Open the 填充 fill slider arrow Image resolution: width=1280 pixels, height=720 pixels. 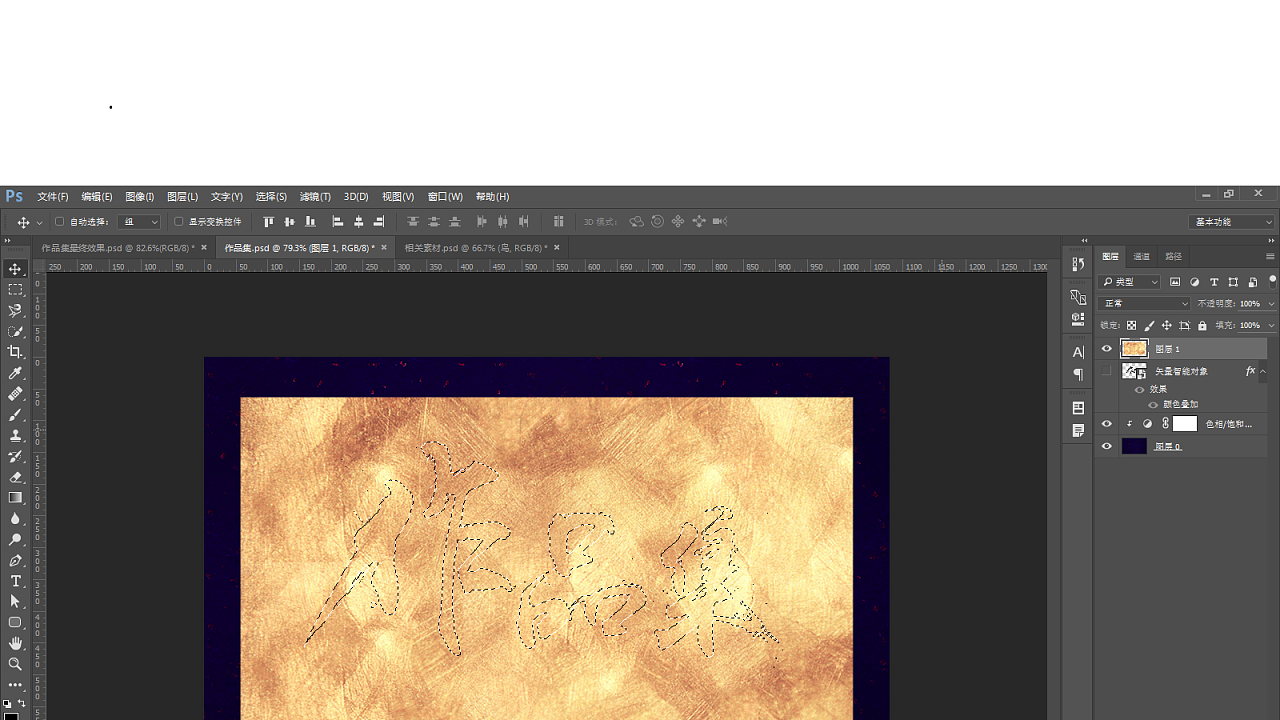click(1271, 326)
